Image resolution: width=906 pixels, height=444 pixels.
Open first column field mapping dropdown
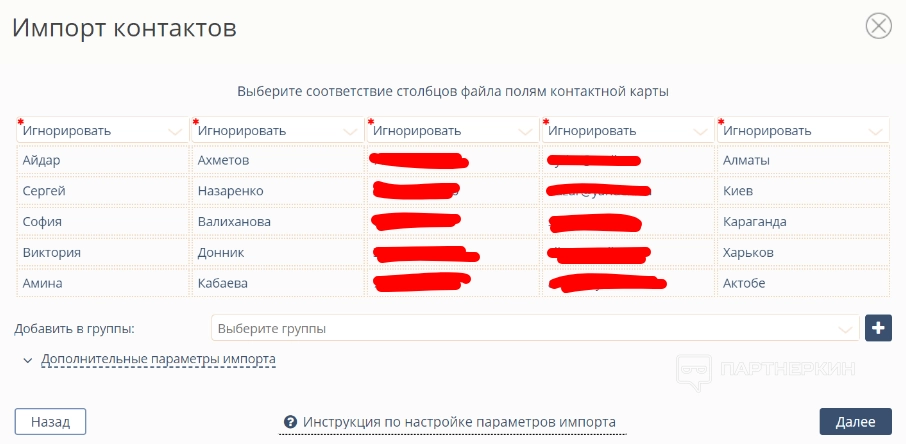102,130
